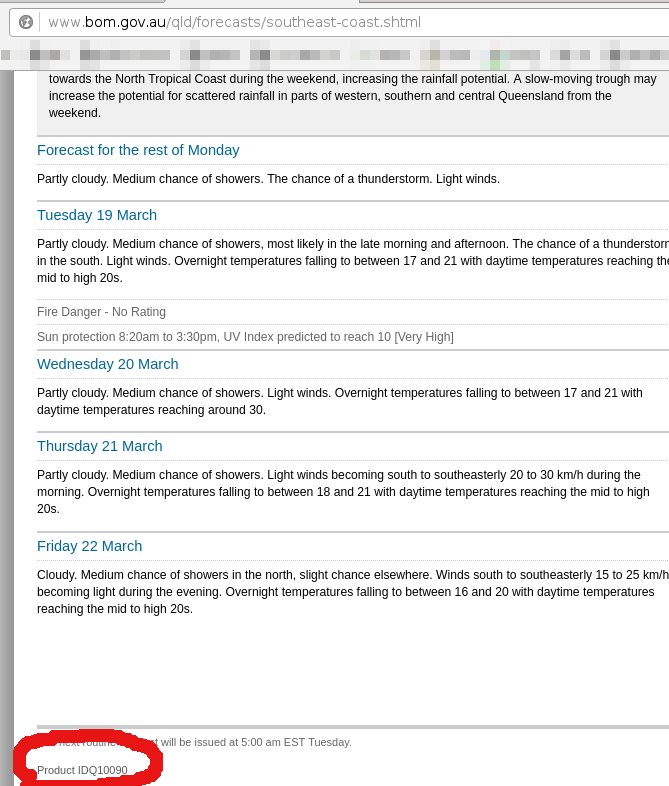Focus the bom.gov.au URL address field
This screenshot has width=669, height=786.
[351, 22]
